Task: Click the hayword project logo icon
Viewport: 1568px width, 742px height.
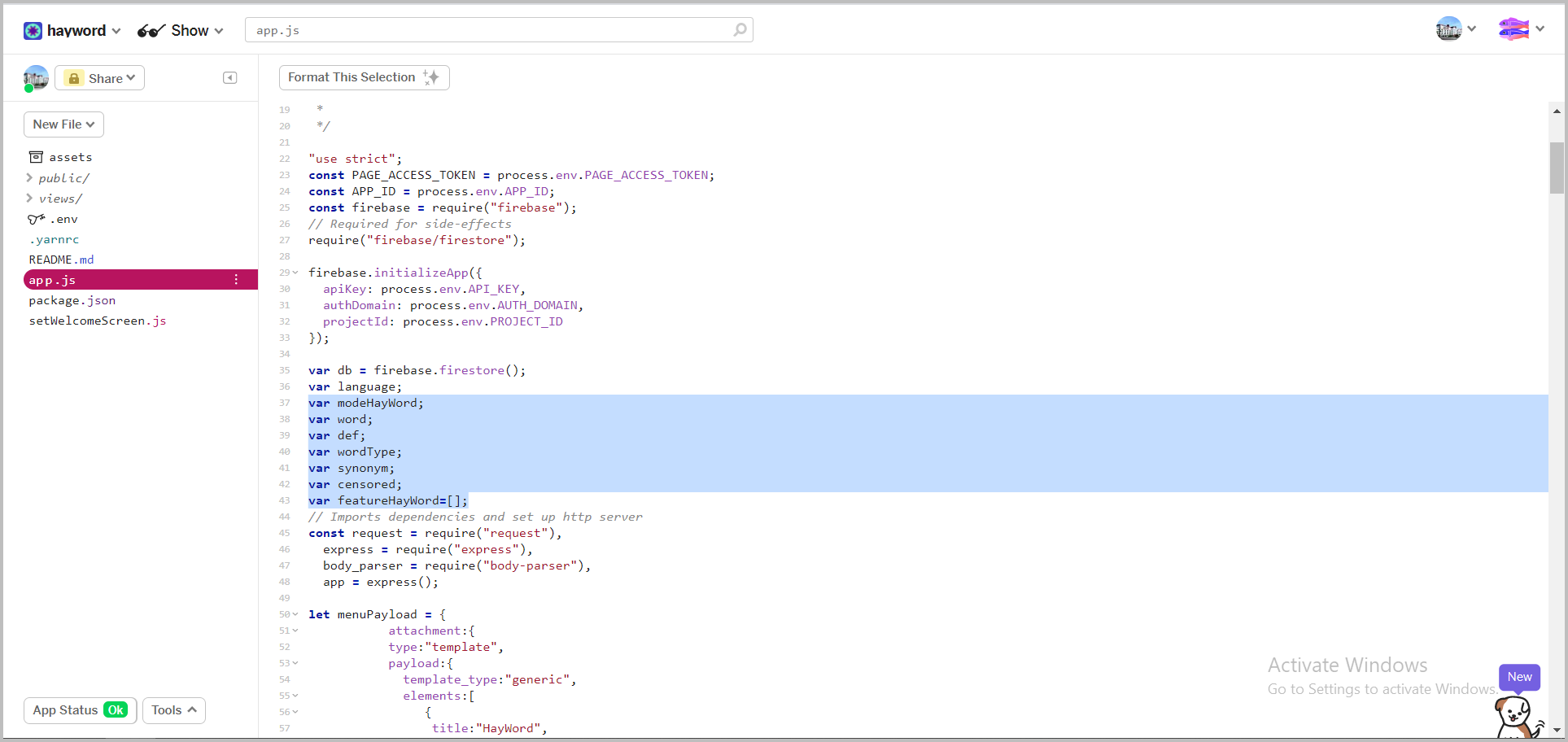Action: [33, 31]
